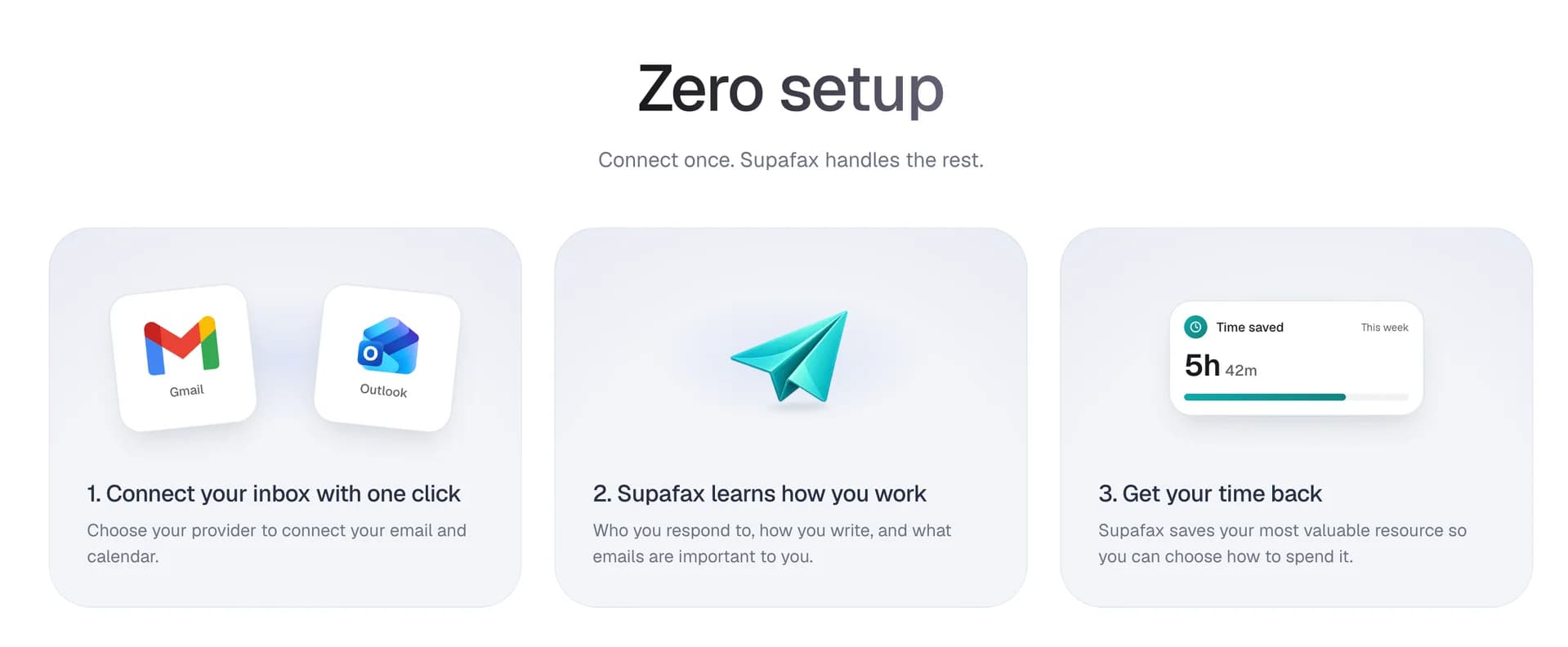Click the Who you respond to description
This screenshot has width=1568, height=647.
tap(771, 543)
